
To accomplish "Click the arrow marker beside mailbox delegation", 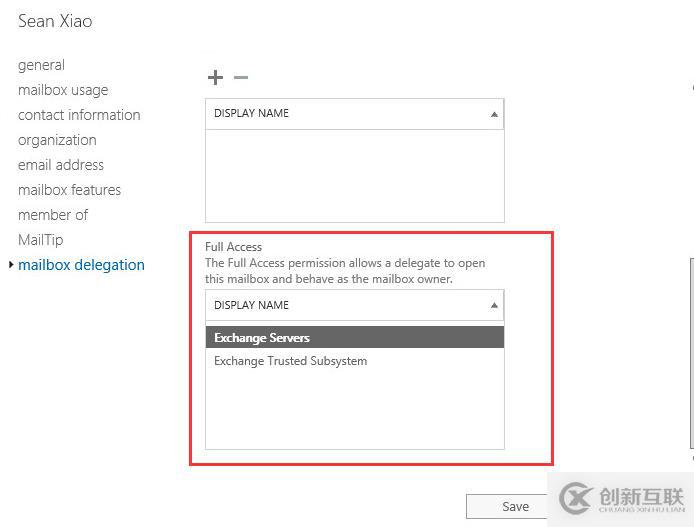I will pos(11,265).
